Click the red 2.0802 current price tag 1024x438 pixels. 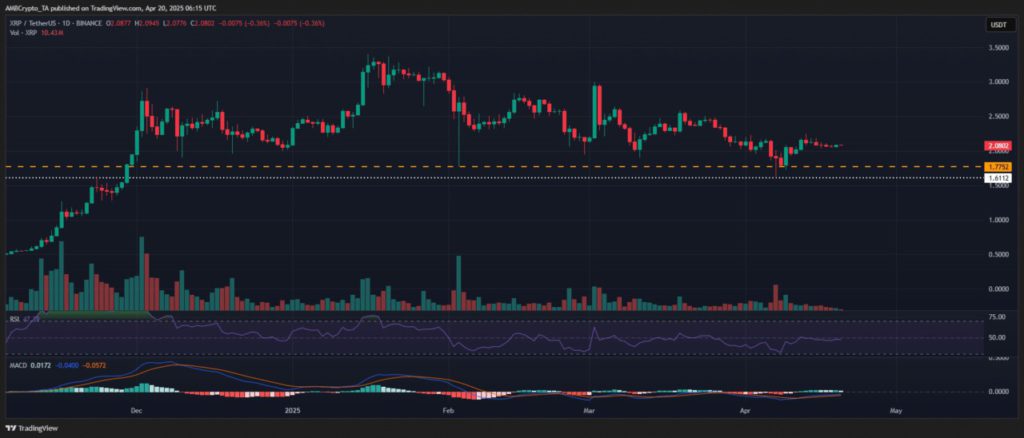[998, 146]
